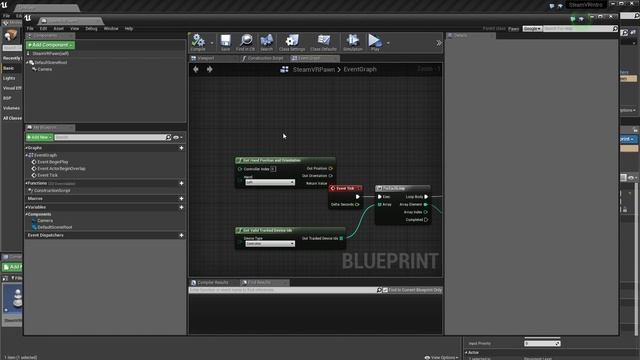The height and width of the screenshot is (360, 640).
Task: Navigate forward in graph history
Action: [x=209, y=69]
